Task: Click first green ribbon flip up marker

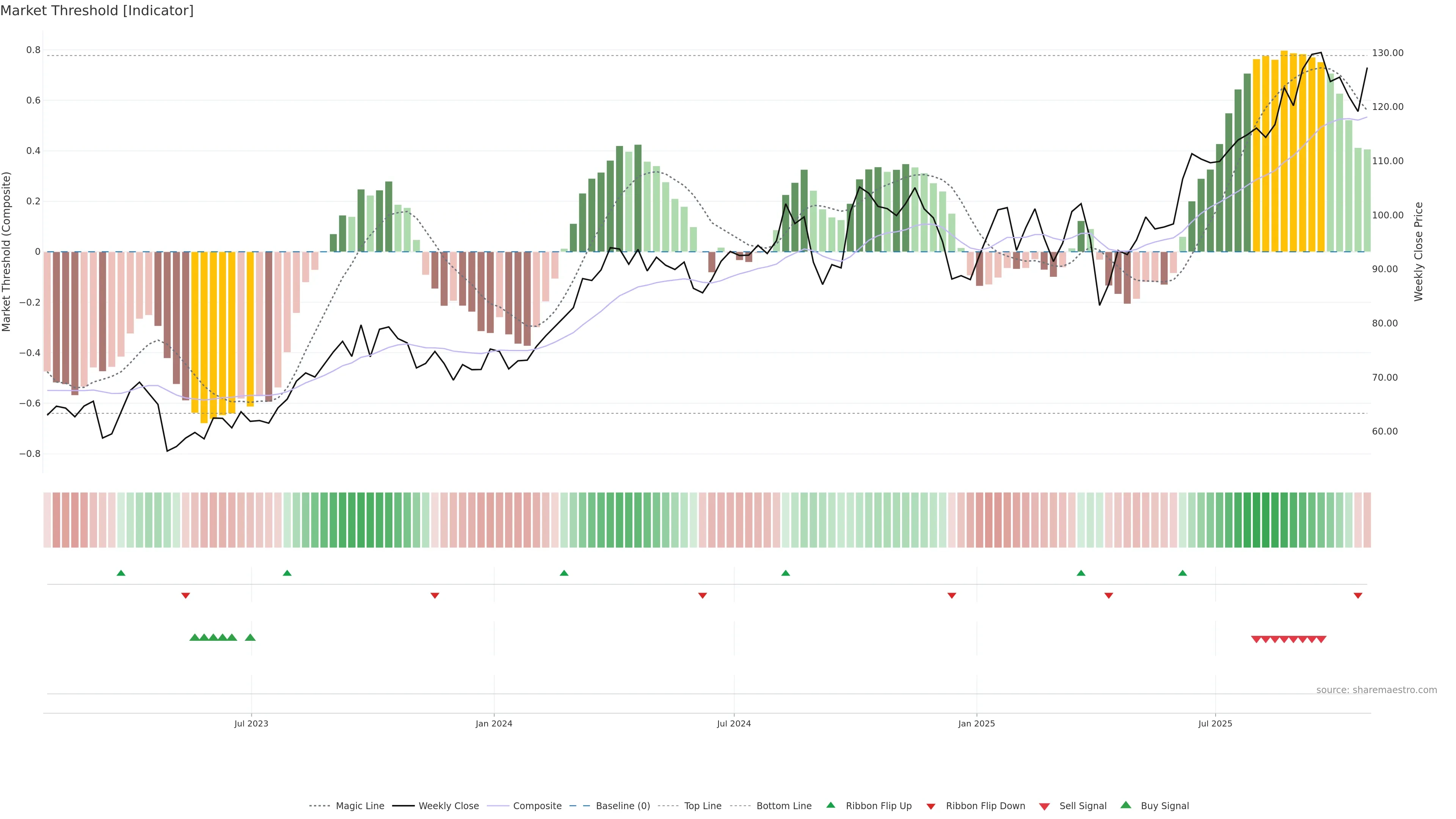Action: (121, 573)
